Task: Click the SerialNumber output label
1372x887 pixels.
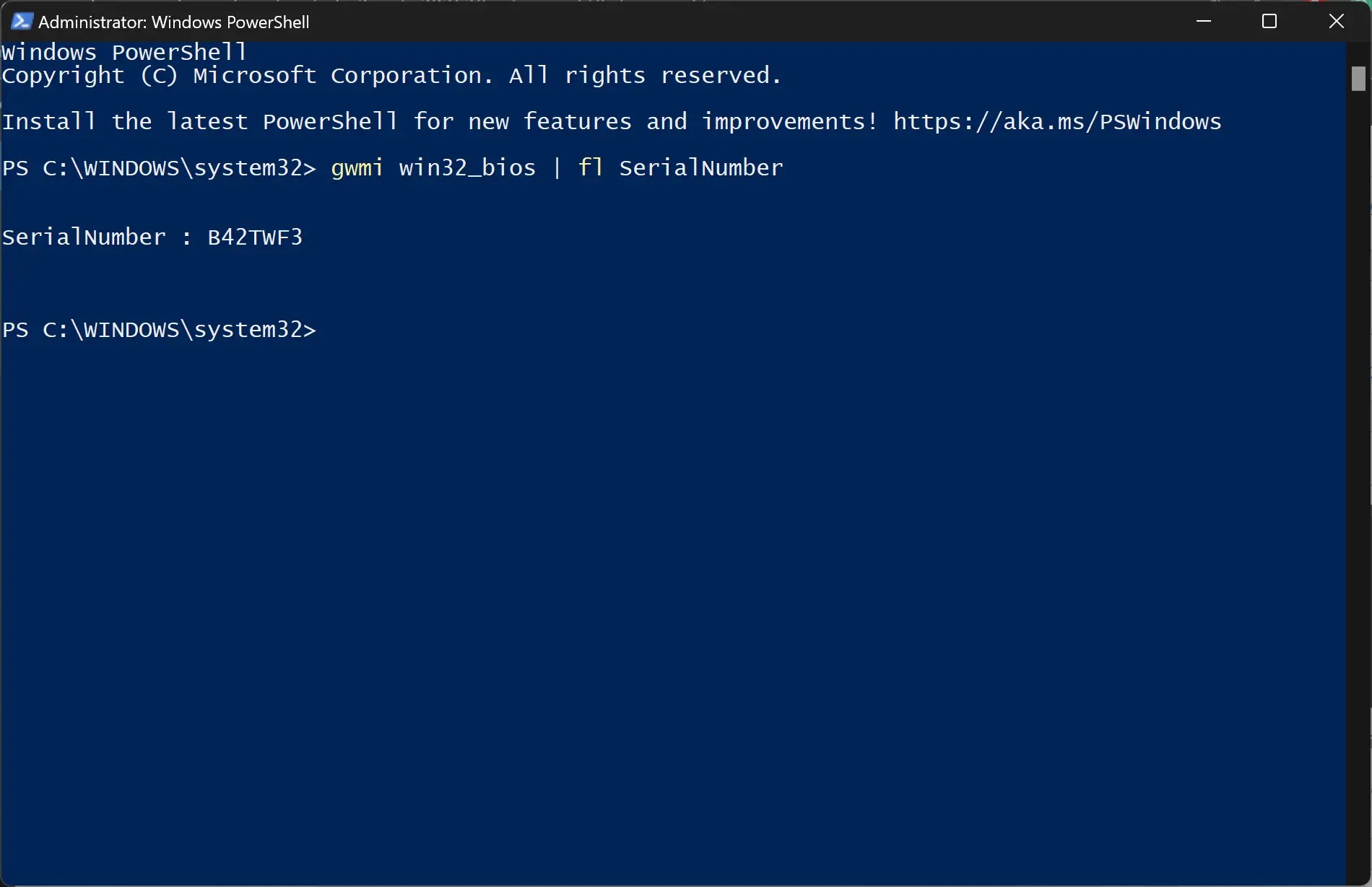Action: tap(82, 237)
